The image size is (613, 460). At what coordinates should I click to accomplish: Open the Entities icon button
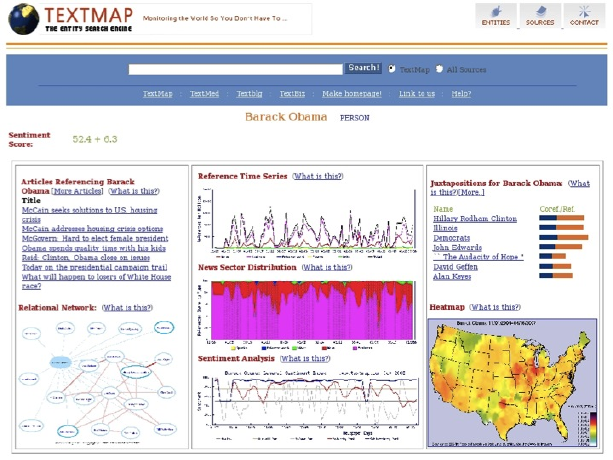[496, 16]
